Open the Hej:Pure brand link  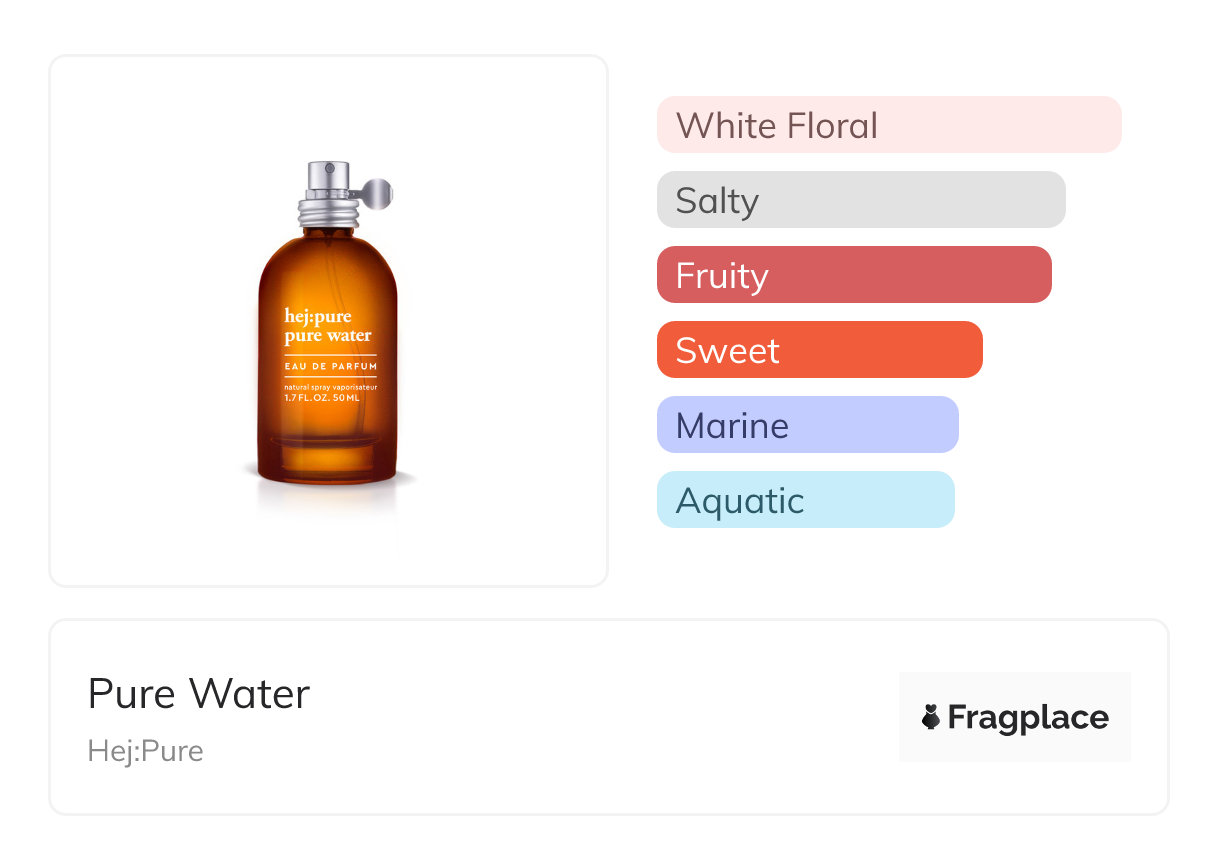[x=146, y=751]
